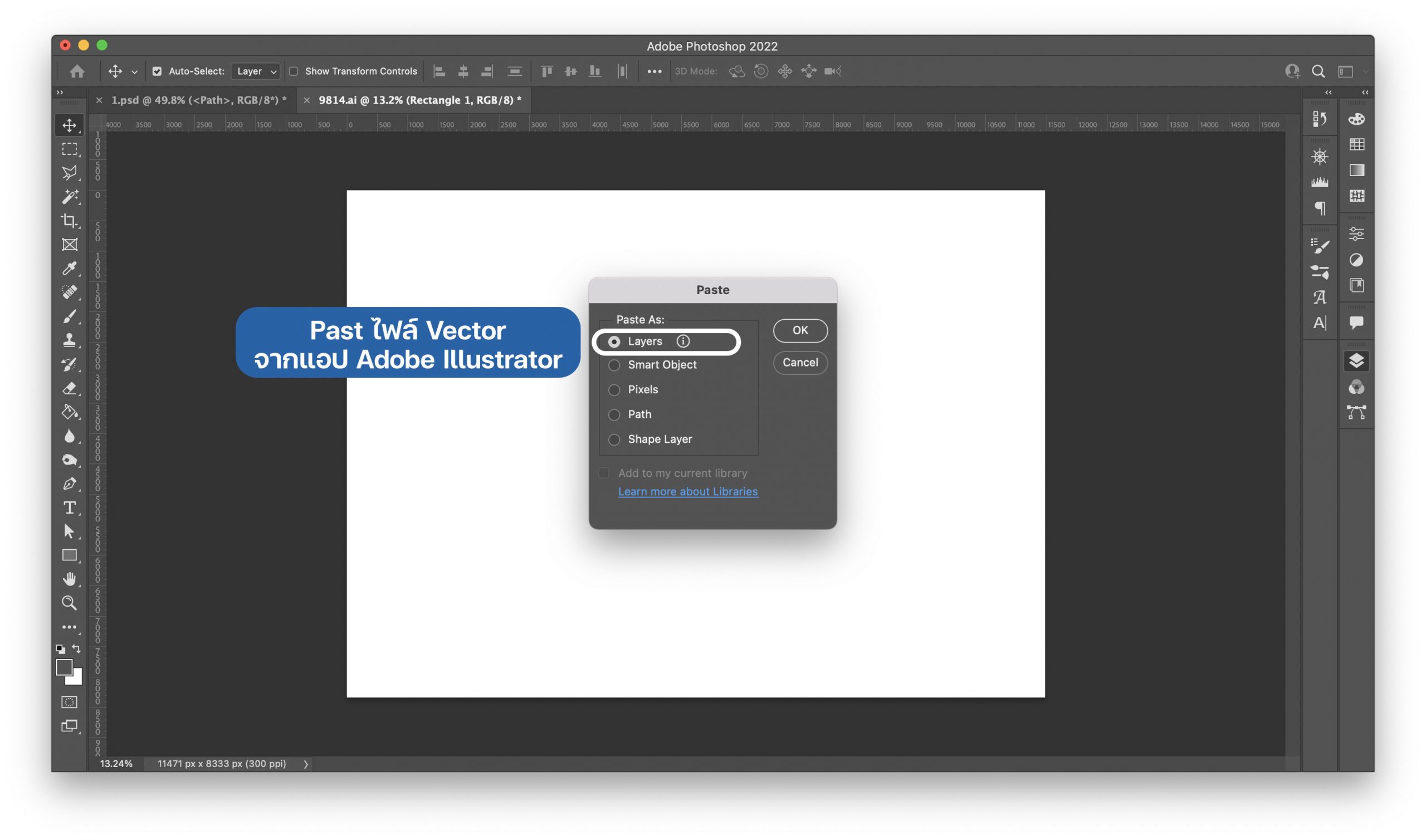Uncheck the Auto-Select checkbox
Image resolution: width=1426 pixels, height=840 pixels.
tap(157, 71)
